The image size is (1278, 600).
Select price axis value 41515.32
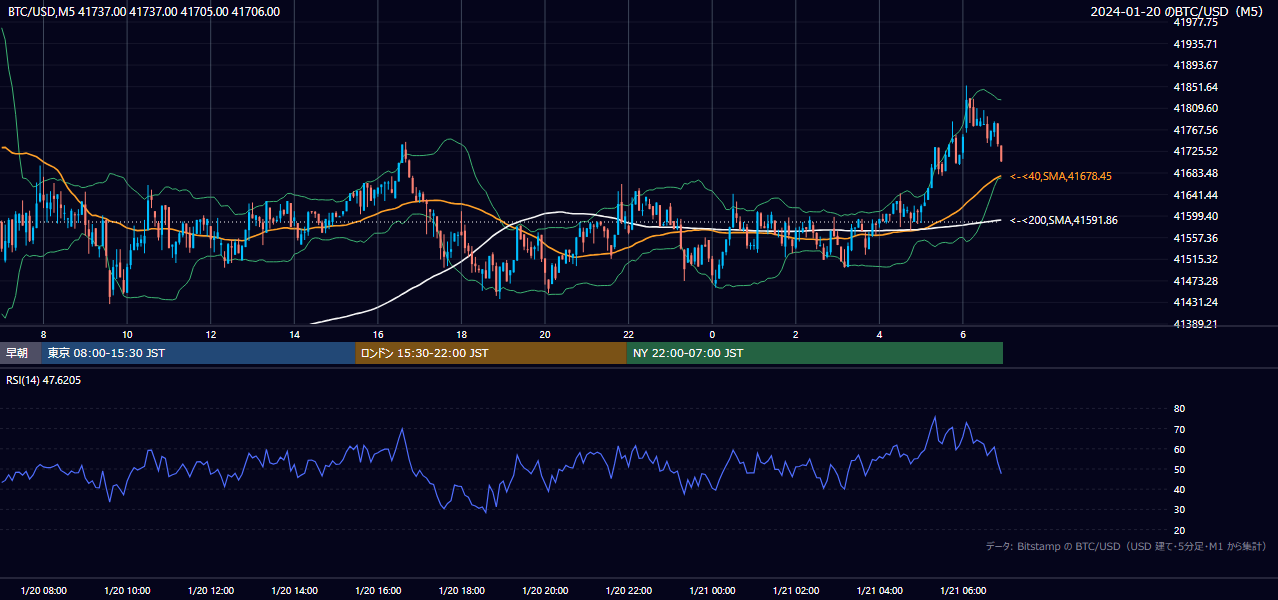click(x=1195, y=259)
